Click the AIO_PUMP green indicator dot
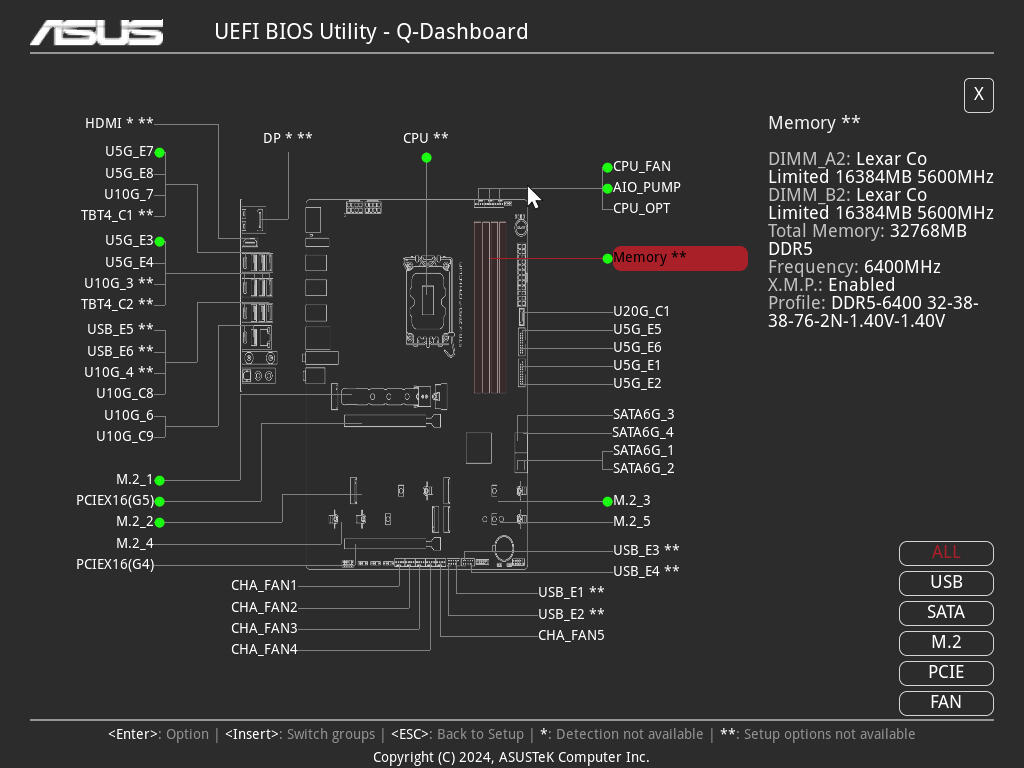The width and height of the screenshot is (1024, 768). [607, 189]
